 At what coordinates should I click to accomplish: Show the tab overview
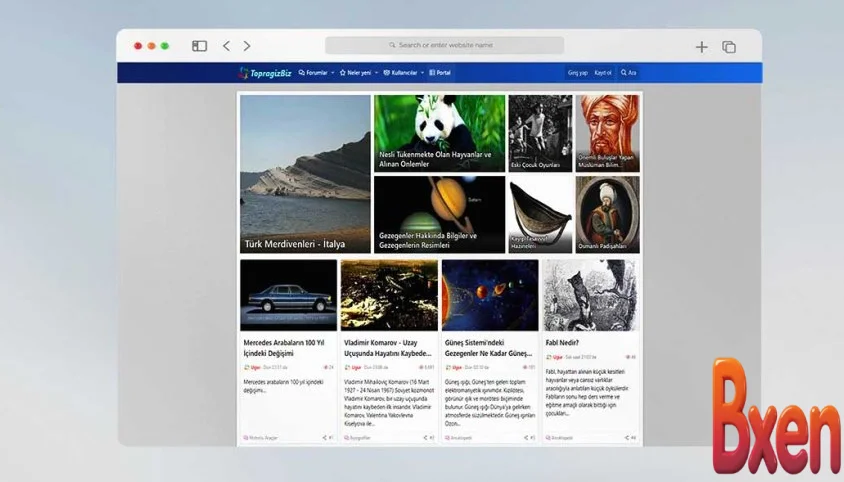(729, 47)
